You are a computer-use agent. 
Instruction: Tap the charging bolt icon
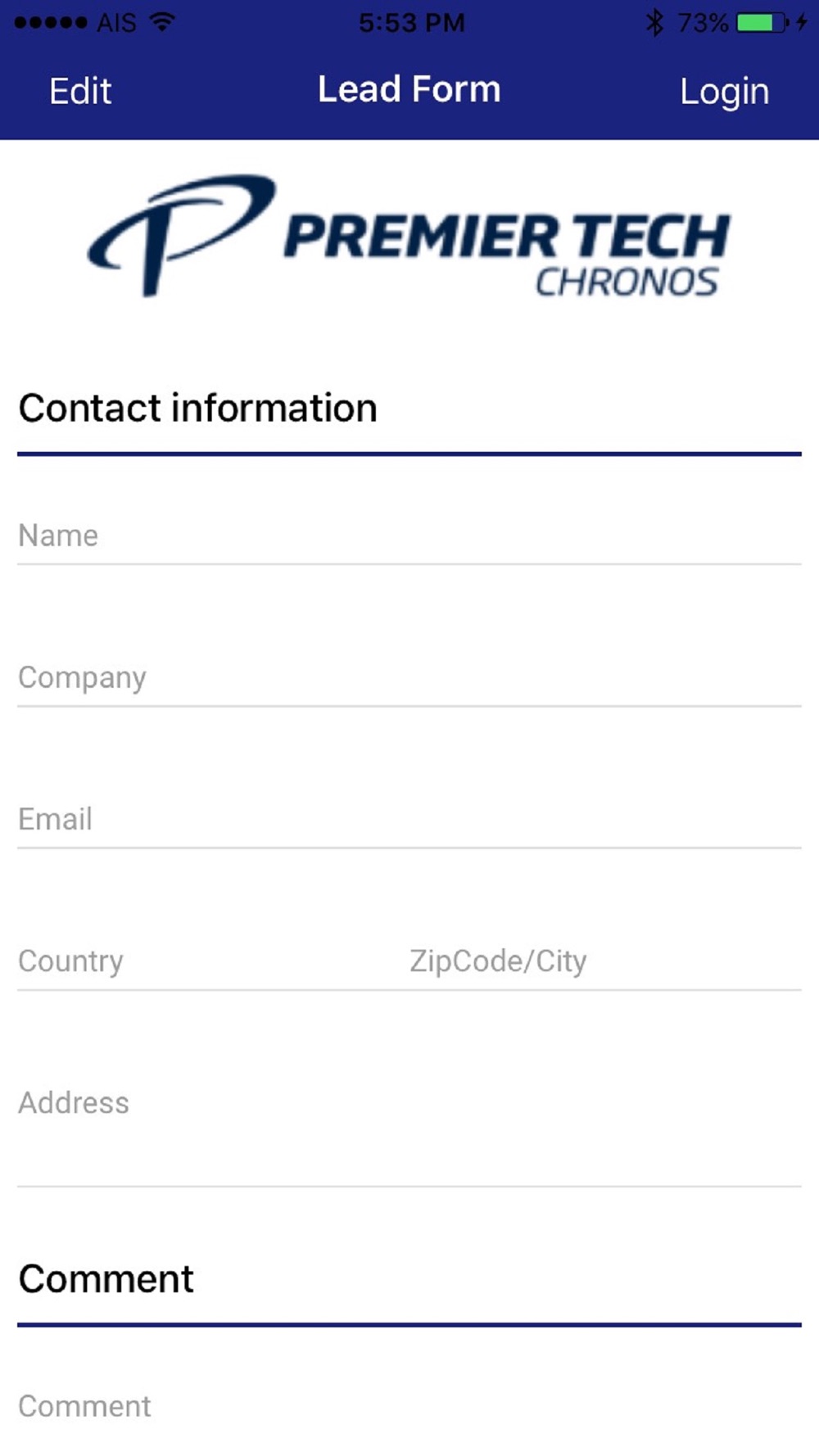tap(802, 22)
